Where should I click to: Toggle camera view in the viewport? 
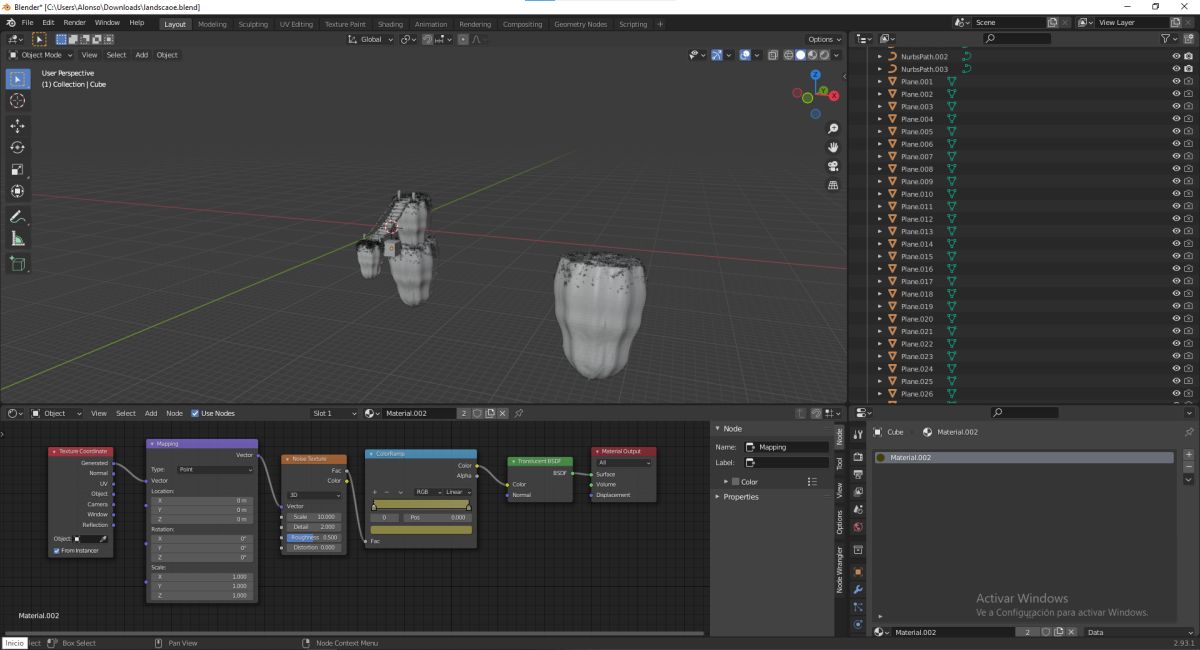click(x=833, y=166)
